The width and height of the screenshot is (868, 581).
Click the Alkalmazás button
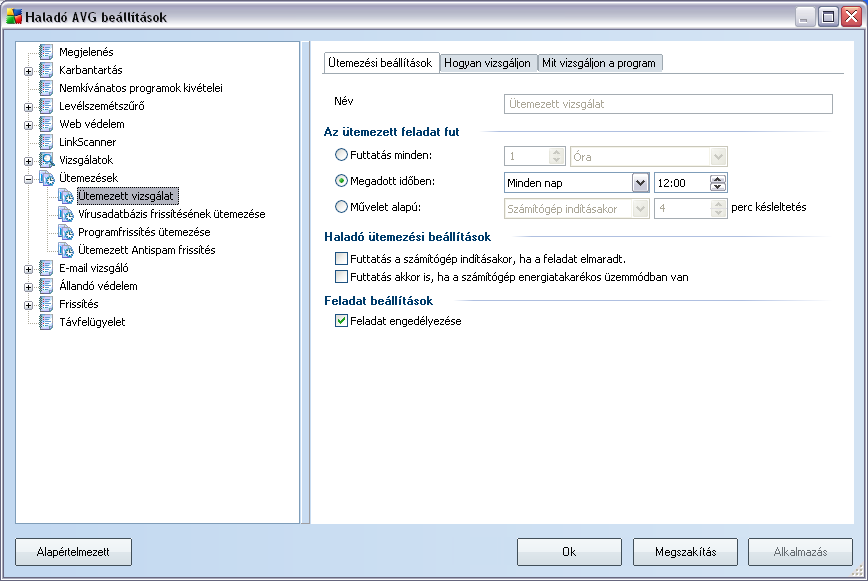pos(800,552)
